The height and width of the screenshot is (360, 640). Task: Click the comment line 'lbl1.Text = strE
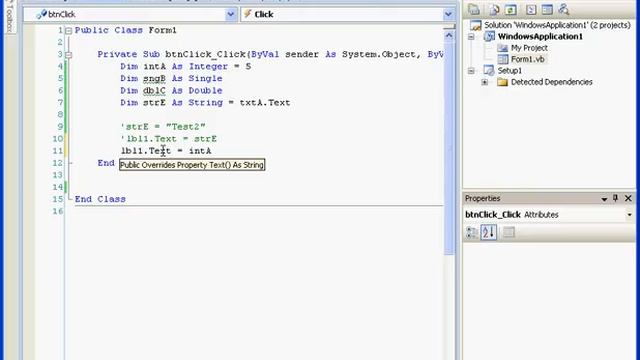(169, 139)
